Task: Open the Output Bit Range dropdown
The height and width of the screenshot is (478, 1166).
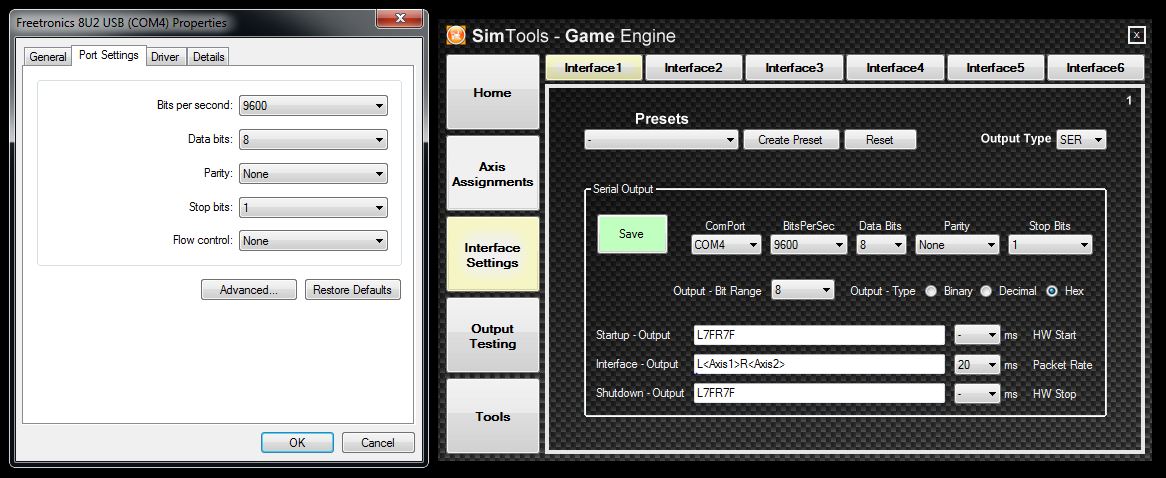Action: (802, 290)
